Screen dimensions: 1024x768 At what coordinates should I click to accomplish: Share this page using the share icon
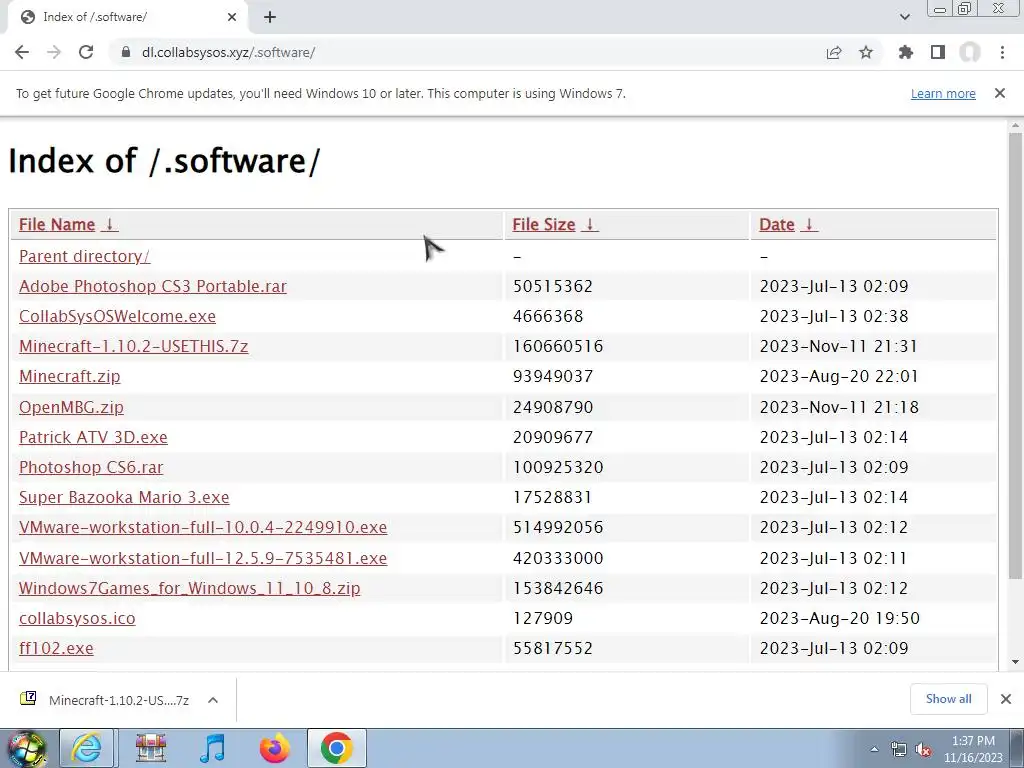(x=834, y=52)
